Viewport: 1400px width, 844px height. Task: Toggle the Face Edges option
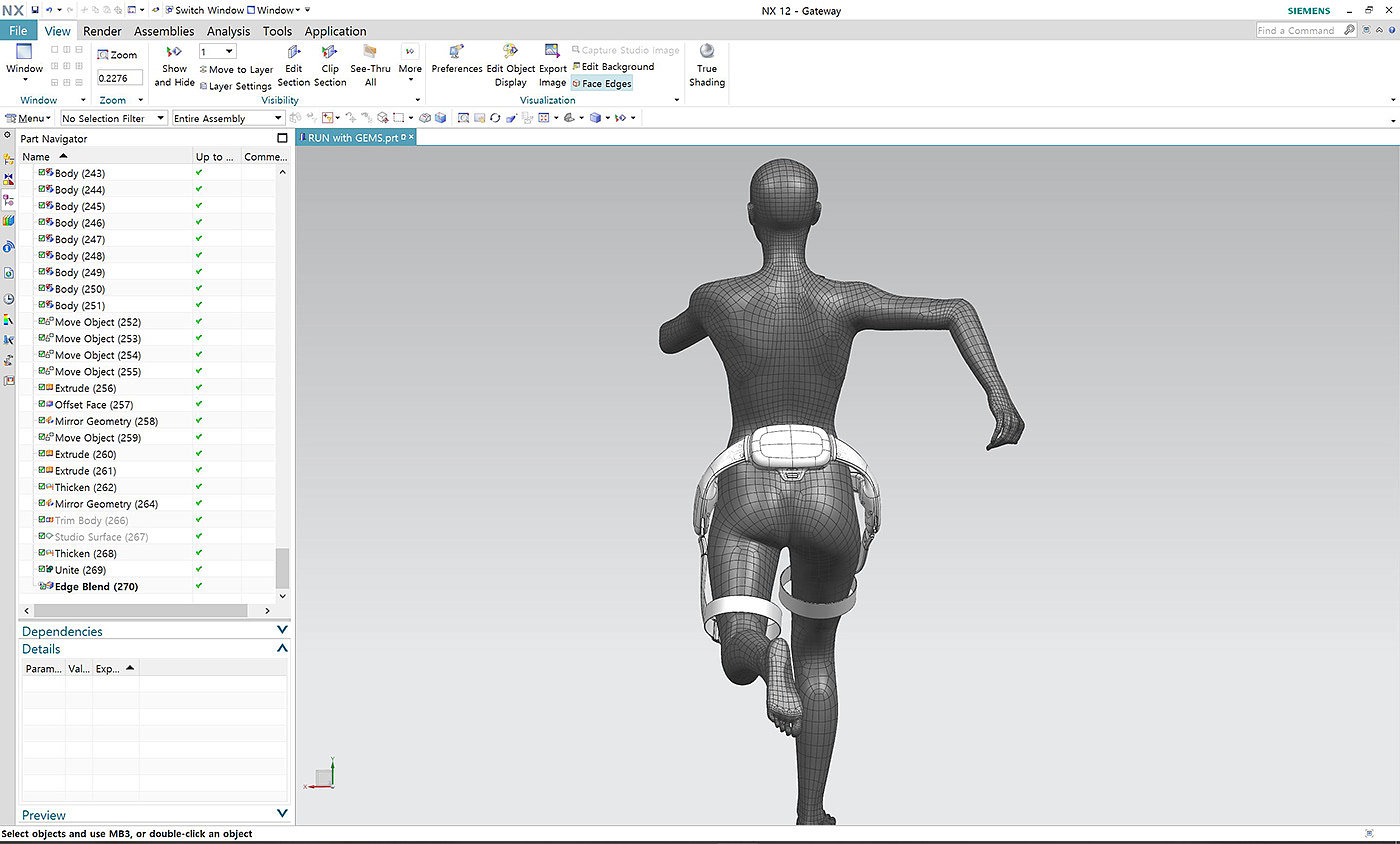[601, 84]
